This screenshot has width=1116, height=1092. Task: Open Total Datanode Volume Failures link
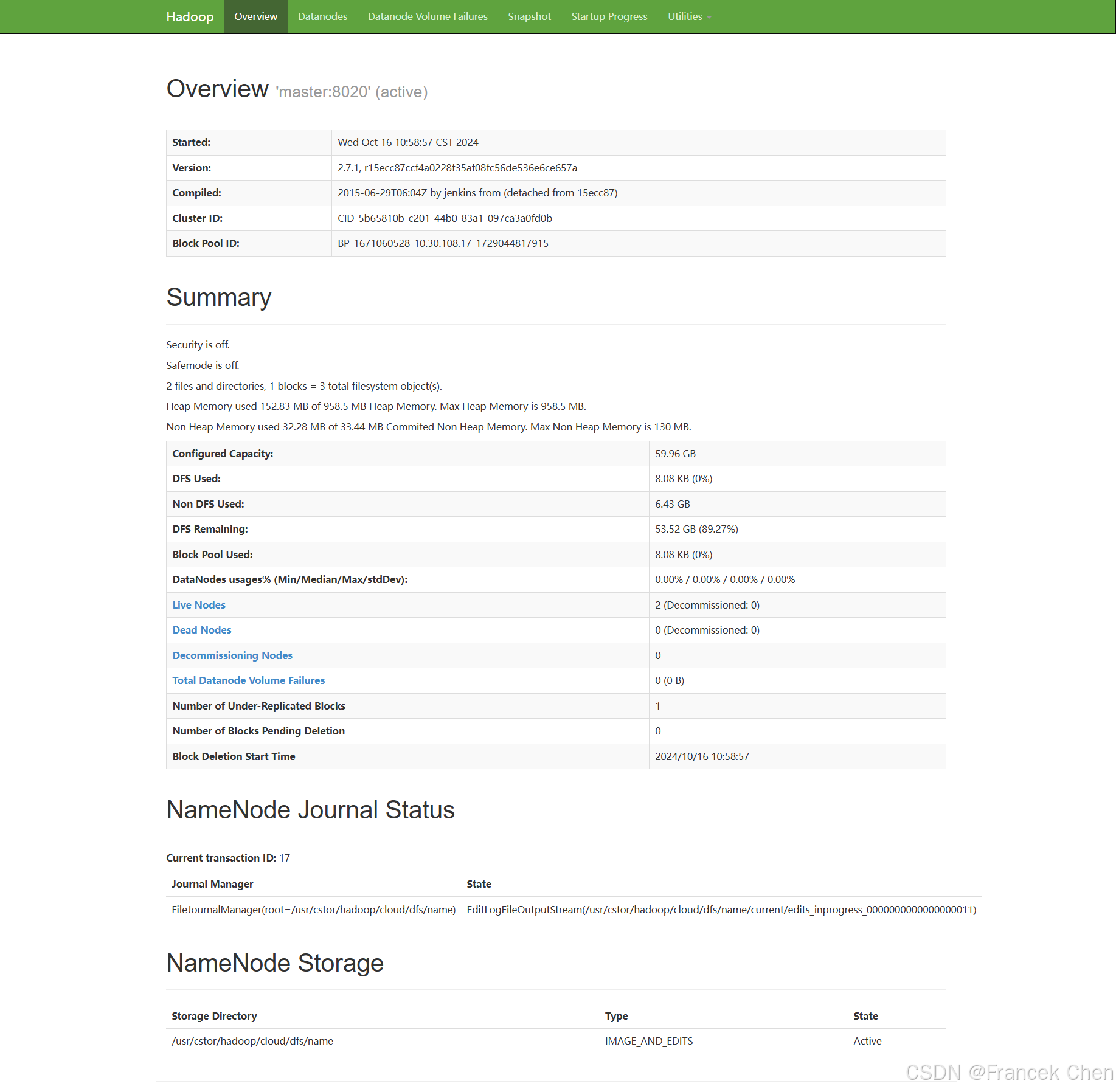(248, 680)
